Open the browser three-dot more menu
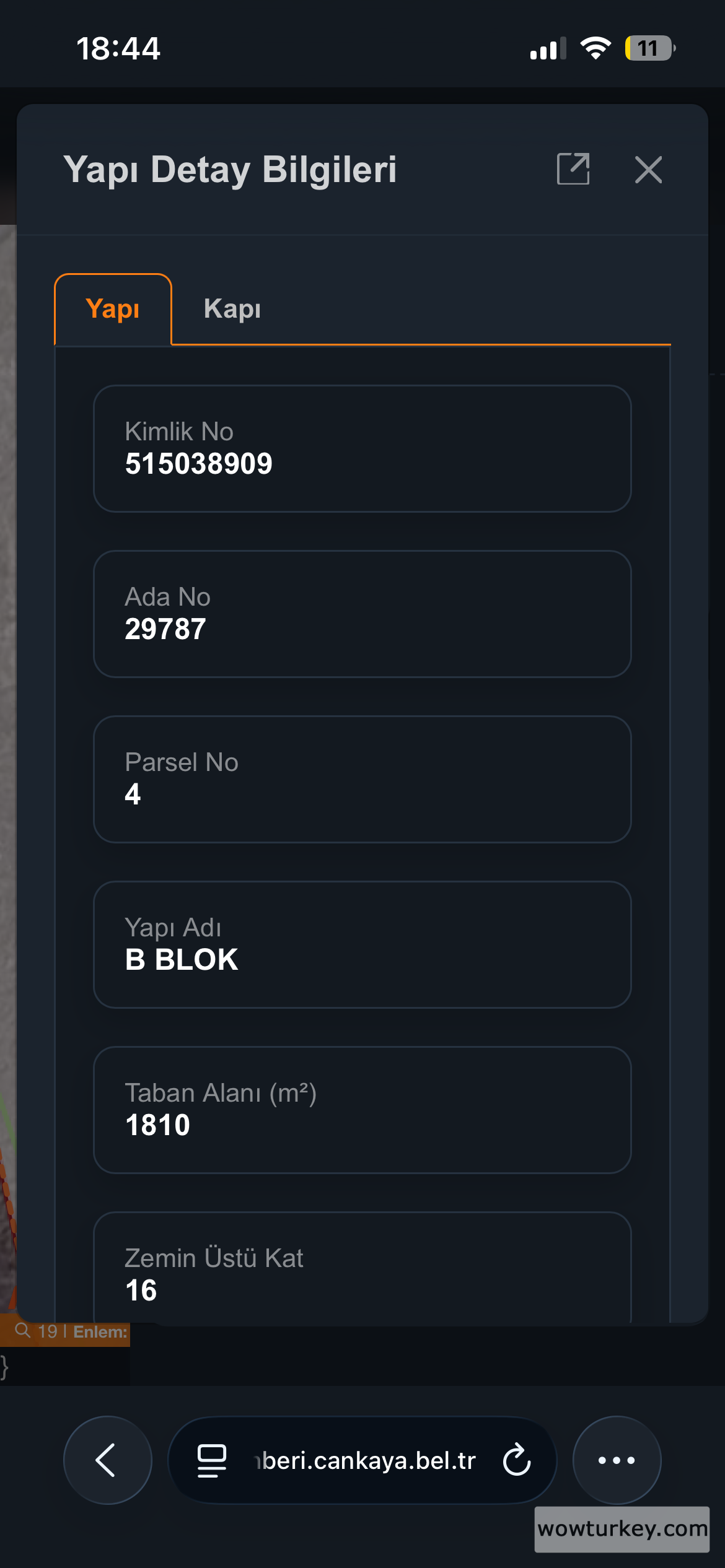The height and width of the screenshot is (1568, 725). (x=617, y=1460)
